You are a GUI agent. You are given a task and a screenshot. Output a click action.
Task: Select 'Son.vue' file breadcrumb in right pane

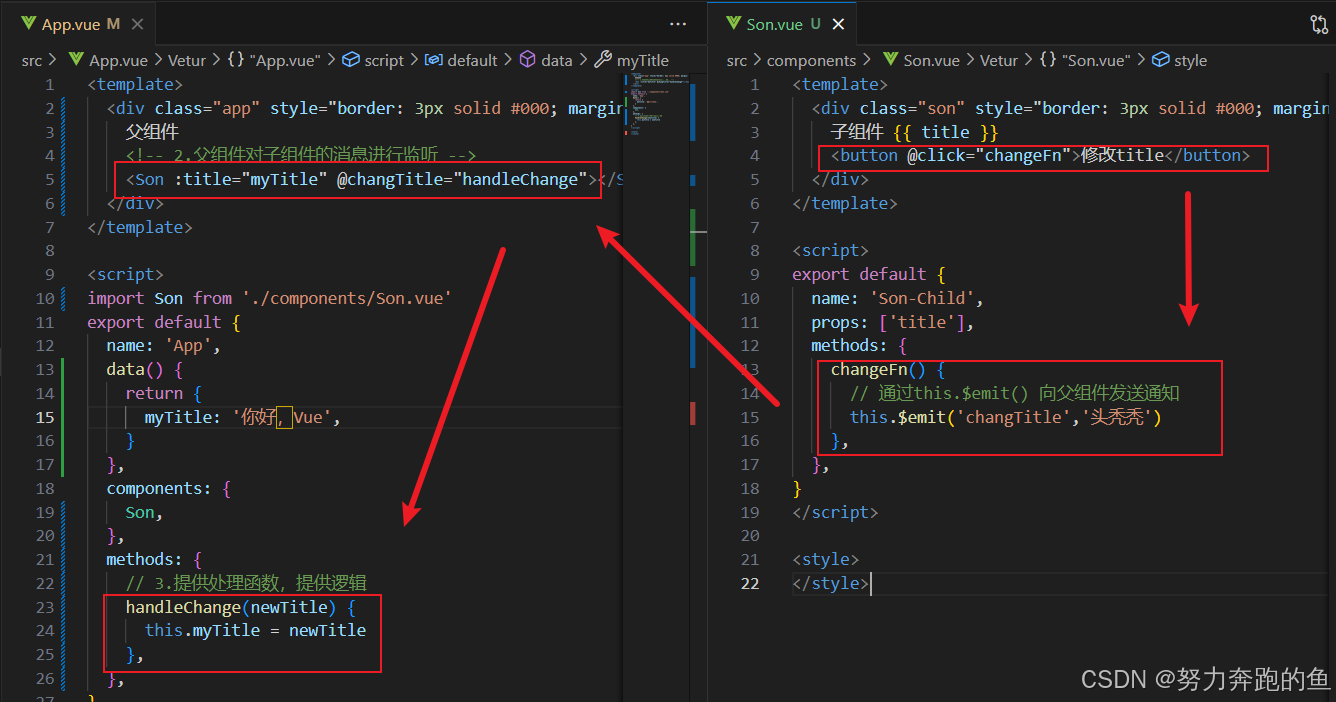932,60
